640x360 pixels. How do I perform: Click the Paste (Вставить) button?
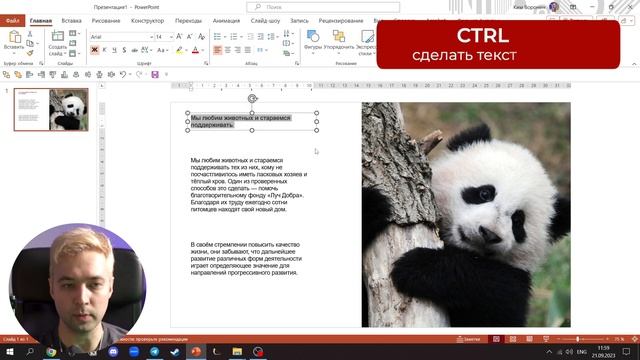click(14, 42)
